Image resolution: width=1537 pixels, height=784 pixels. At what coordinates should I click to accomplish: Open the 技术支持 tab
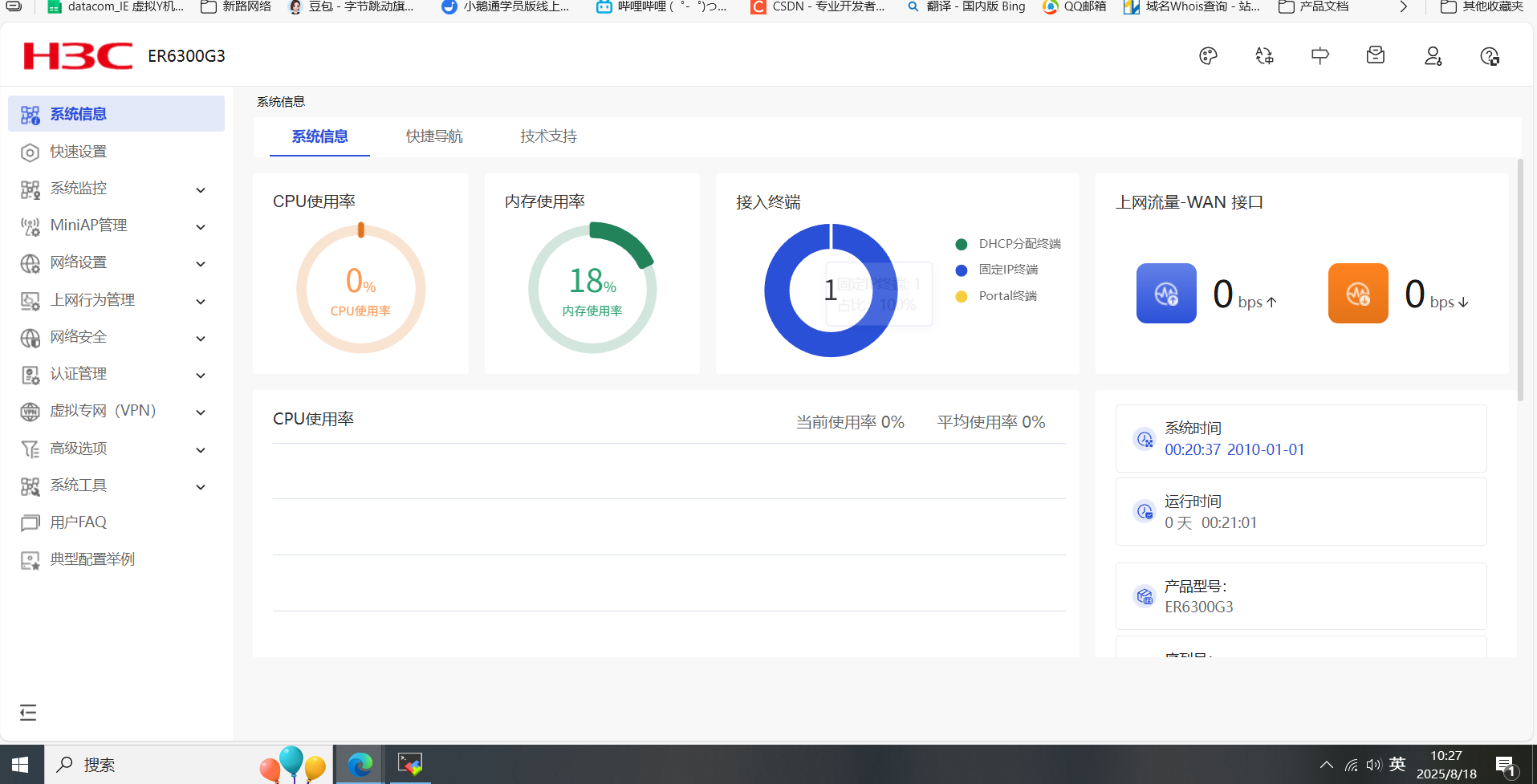(547, 136)
